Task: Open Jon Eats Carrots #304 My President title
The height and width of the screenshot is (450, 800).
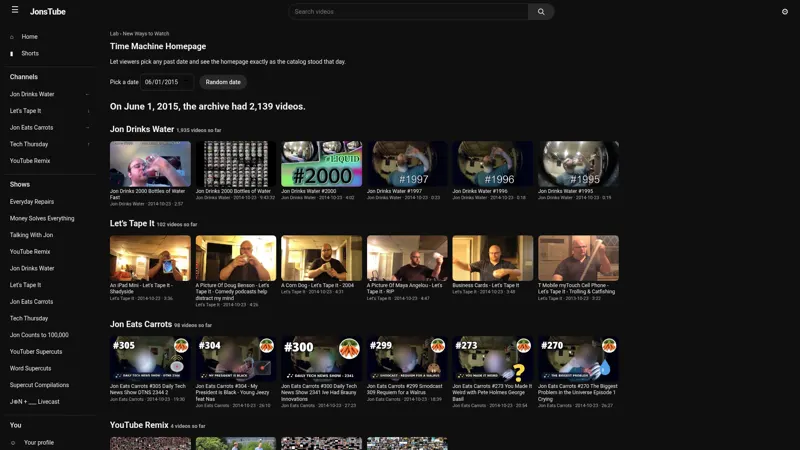Action: click(233, 393)
